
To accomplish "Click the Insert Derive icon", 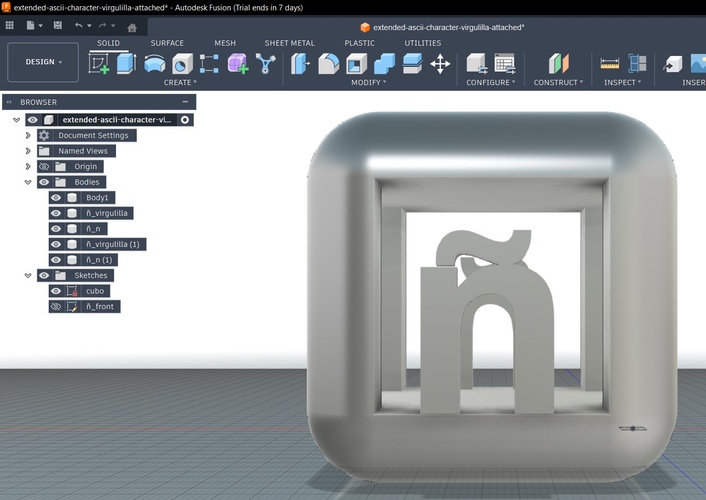I will (x=673, y=64).
